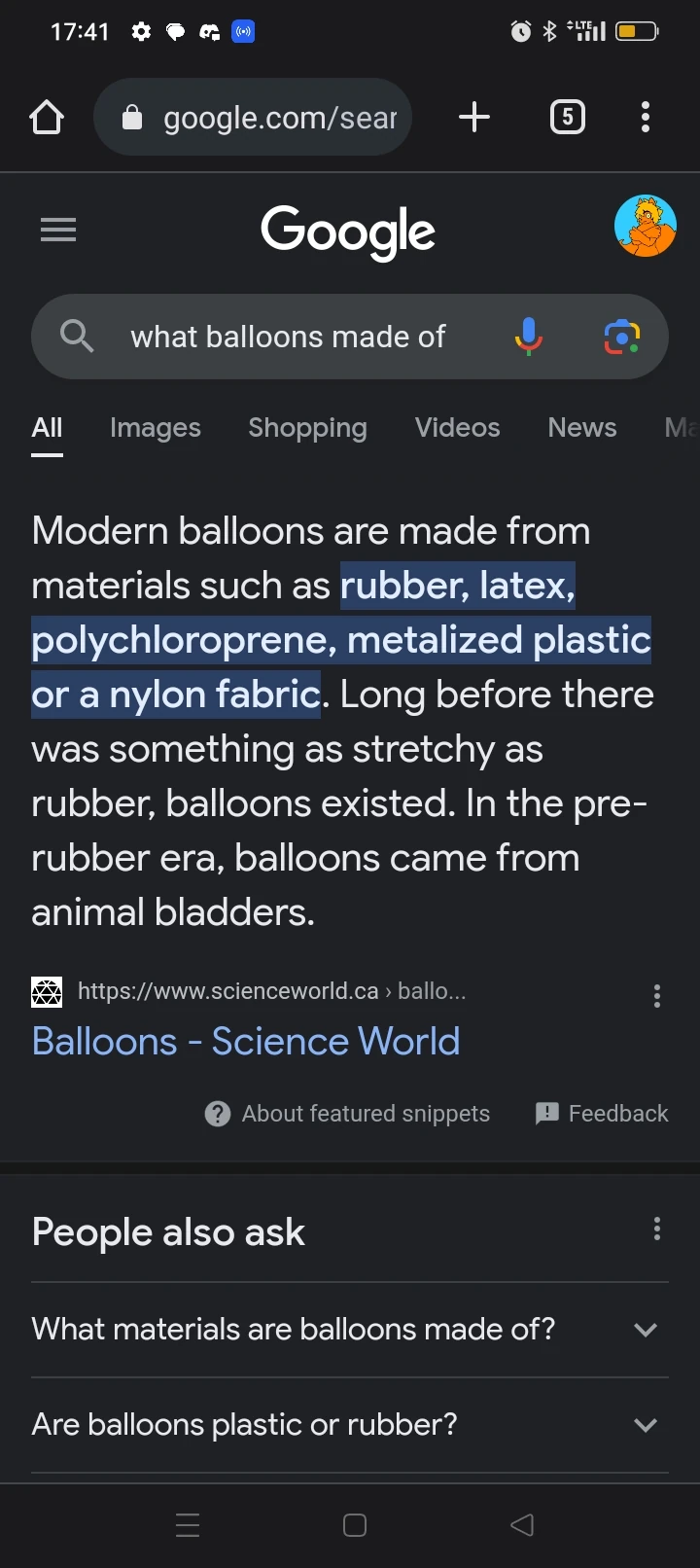Tap the magnifier search icon
700x1568 pixels.
coord(77,337)
